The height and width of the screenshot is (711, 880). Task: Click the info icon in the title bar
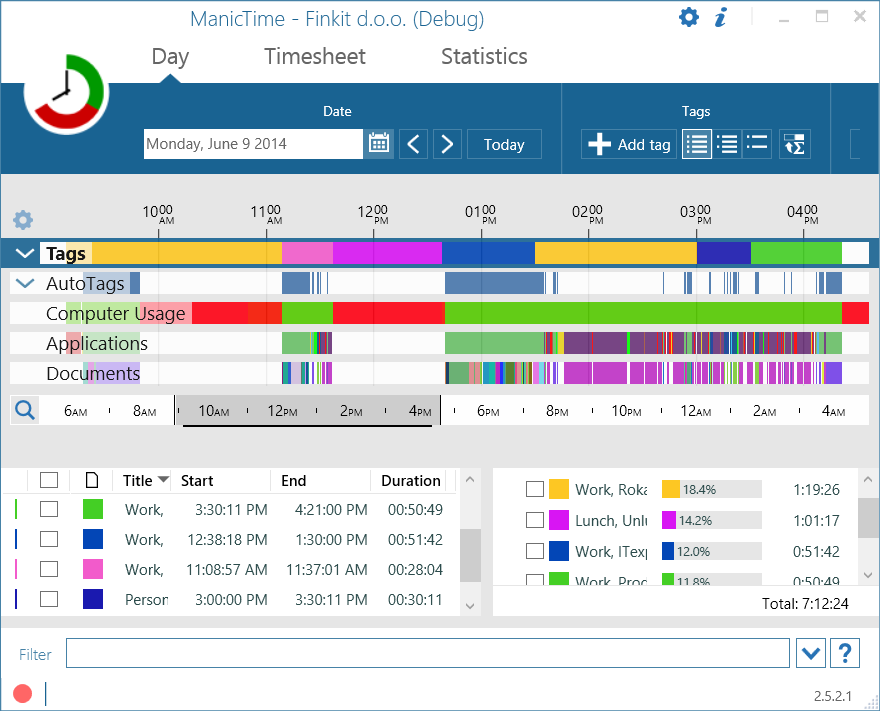tap(721, 17)
